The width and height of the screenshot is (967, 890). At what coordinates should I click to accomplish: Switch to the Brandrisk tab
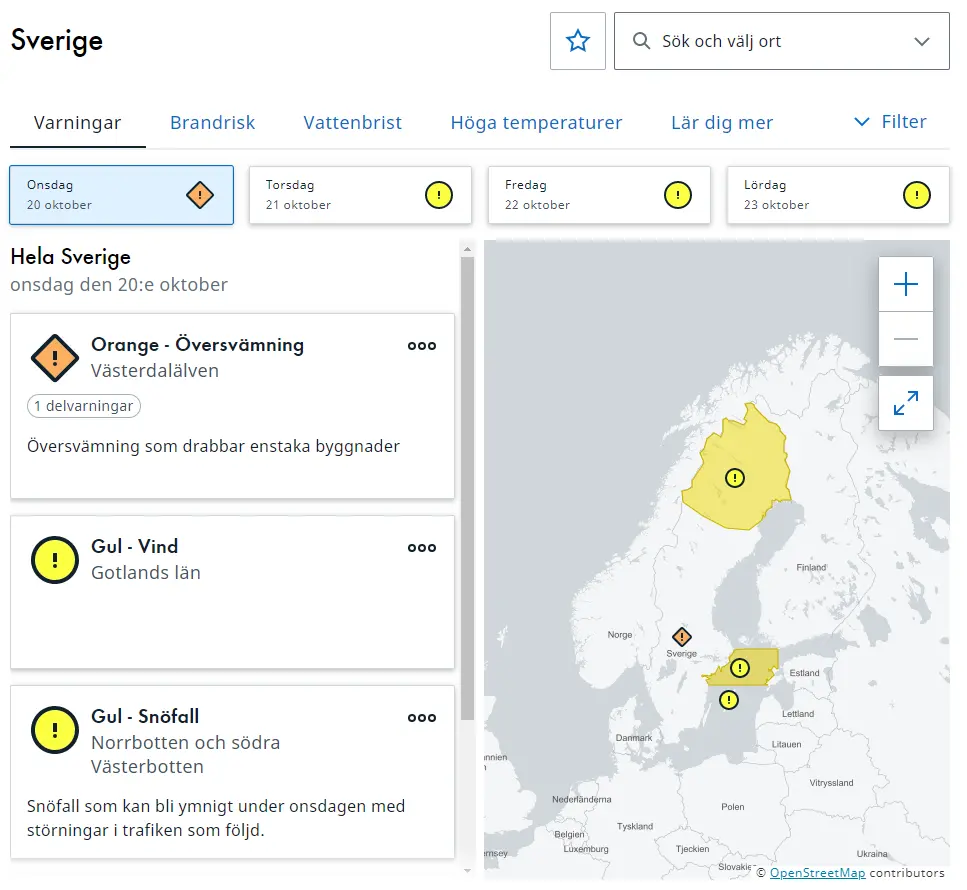tap(212, 123)
